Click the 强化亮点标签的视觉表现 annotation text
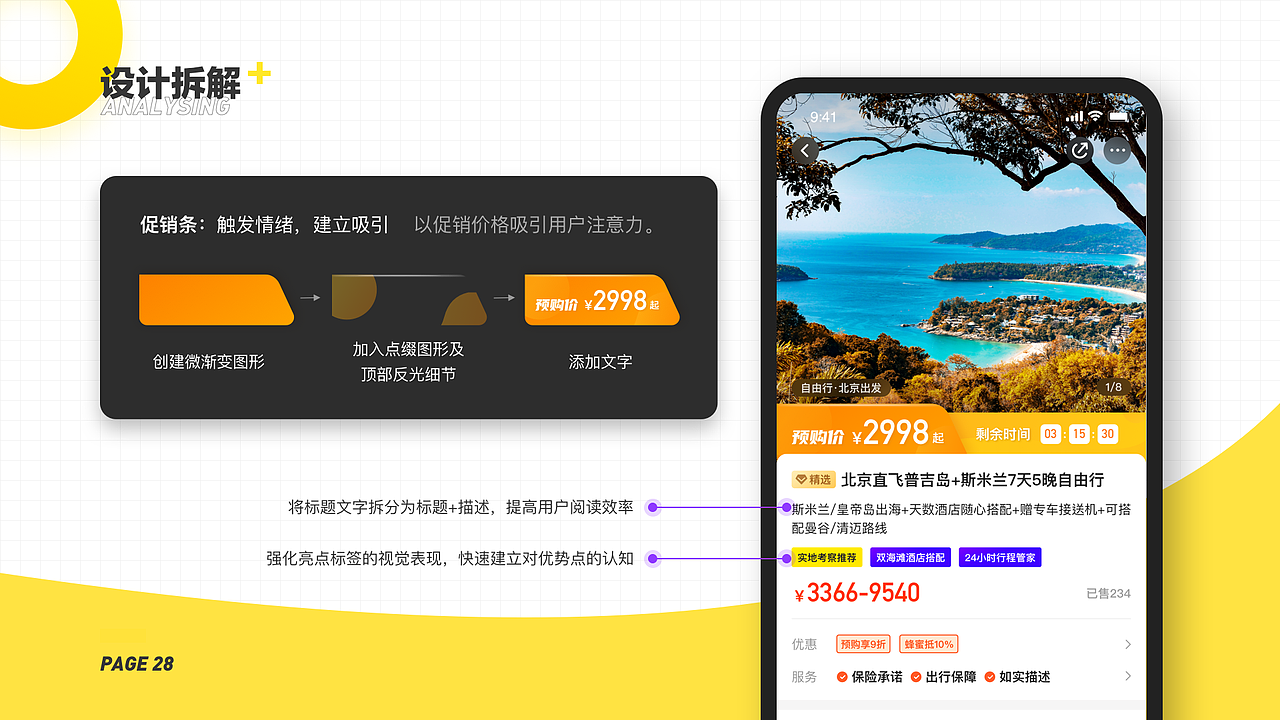Viewport: 1280px width, 720px height. tap(449, 558)
